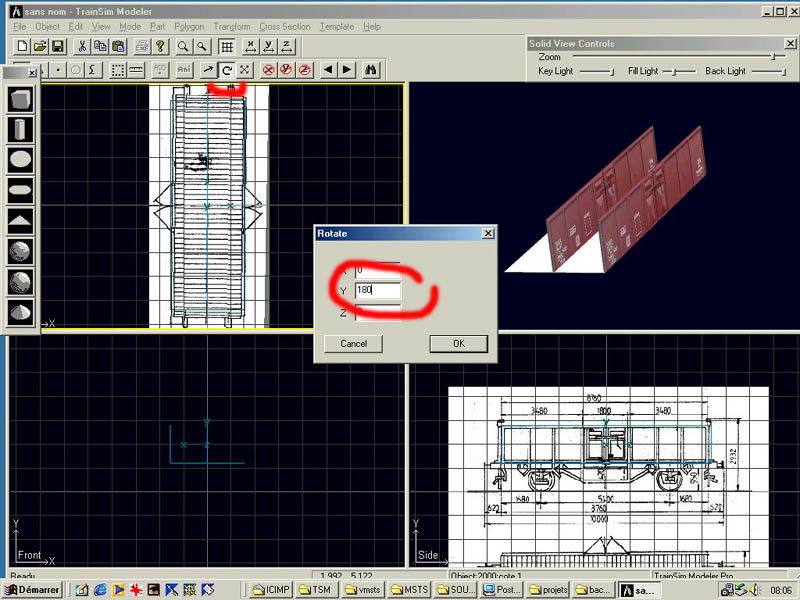Open the Démarrer start button

click(x=33, y=590)
